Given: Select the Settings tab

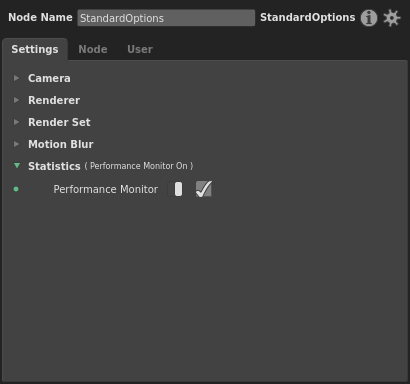Looking at the screenshot, I should click(x=35, y=49).
